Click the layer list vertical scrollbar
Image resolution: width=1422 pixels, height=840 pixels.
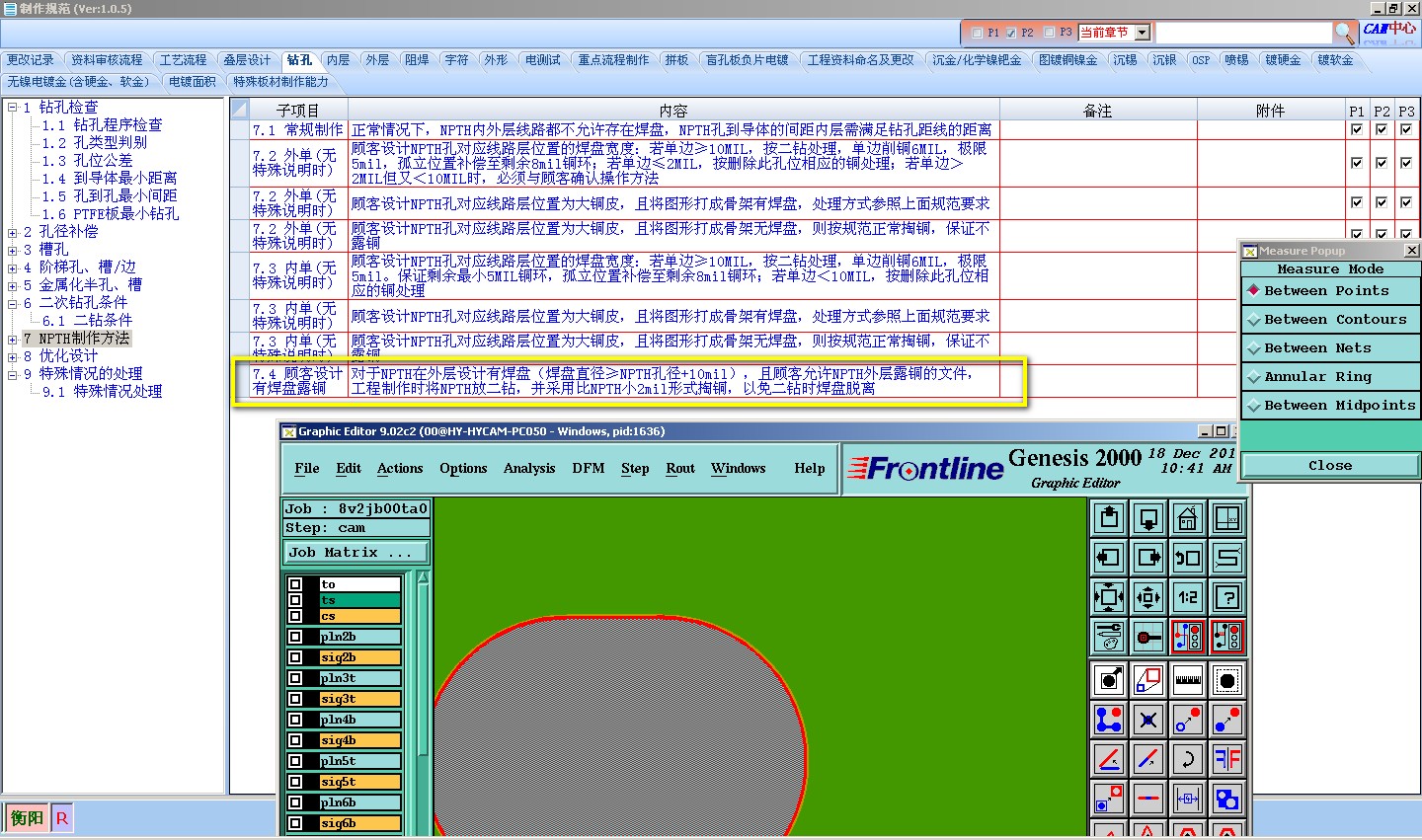coord(423,703)
